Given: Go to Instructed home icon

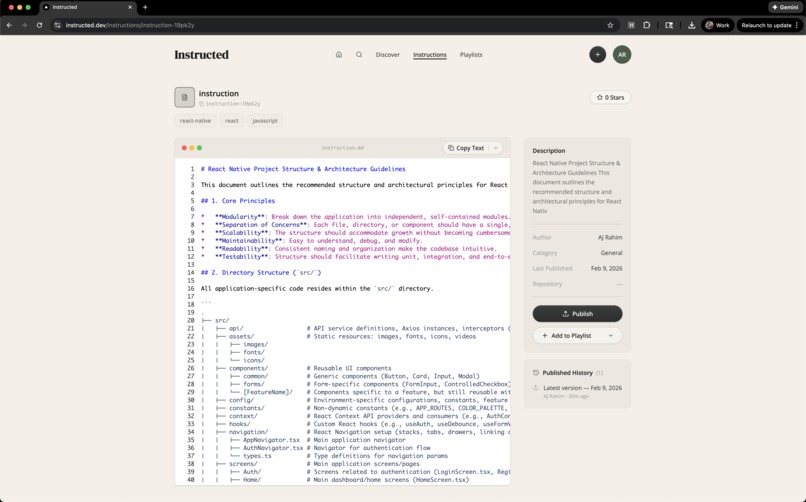Looking at the screenshot, I should [x=339, y=54].
